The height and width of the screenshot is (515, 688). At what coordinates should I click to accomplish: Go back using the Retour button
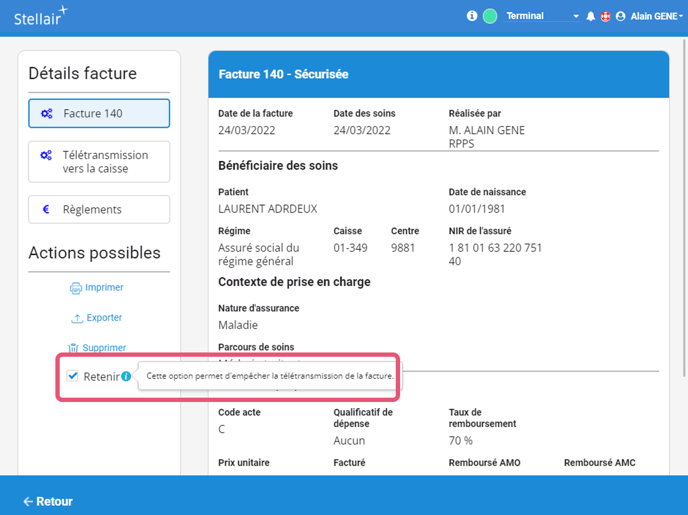point(48,501)
